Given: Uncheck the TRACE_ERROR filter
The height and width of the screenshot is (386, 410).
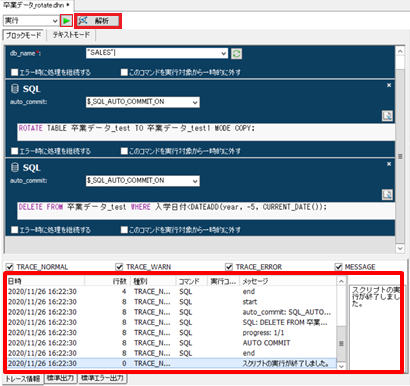Looking at the screenshot, I should (229, 267).
